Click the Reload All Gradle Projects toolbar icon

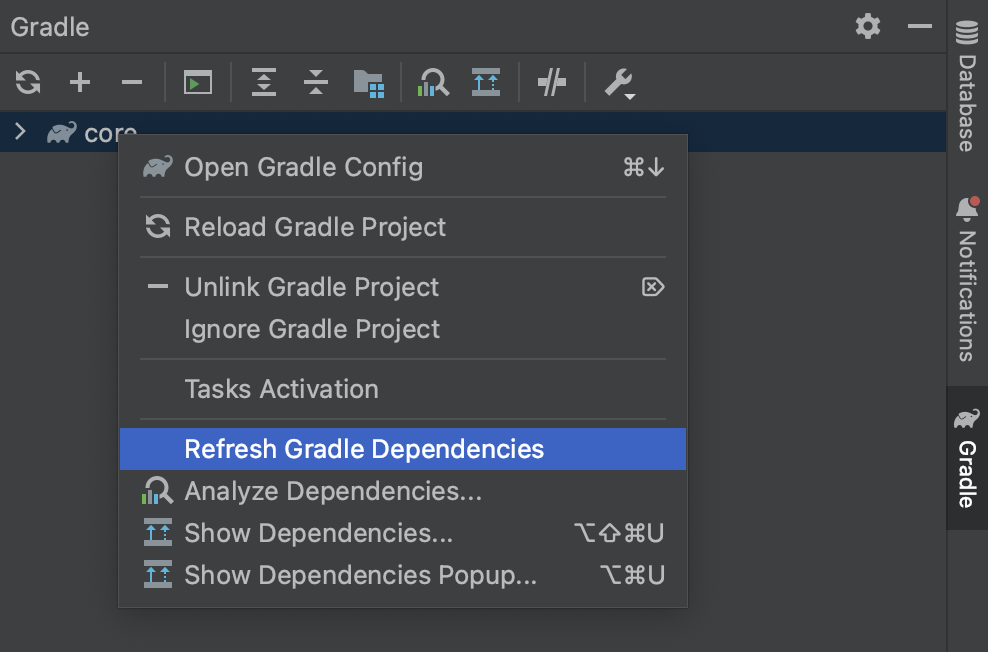28,82
